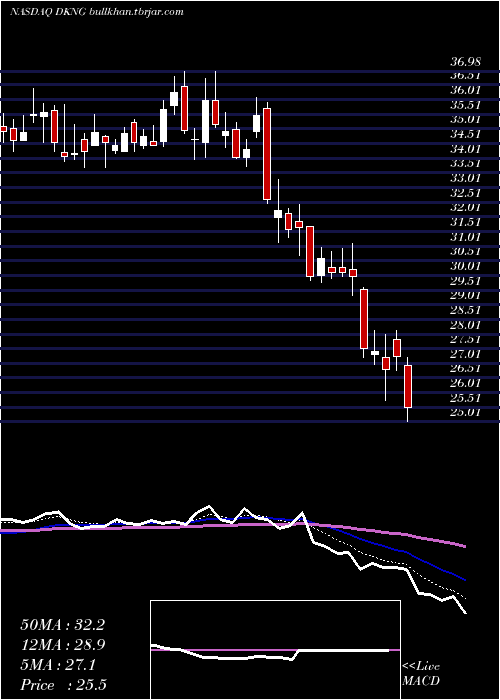
Task: Select the MACD label
Action: point(421,681)
